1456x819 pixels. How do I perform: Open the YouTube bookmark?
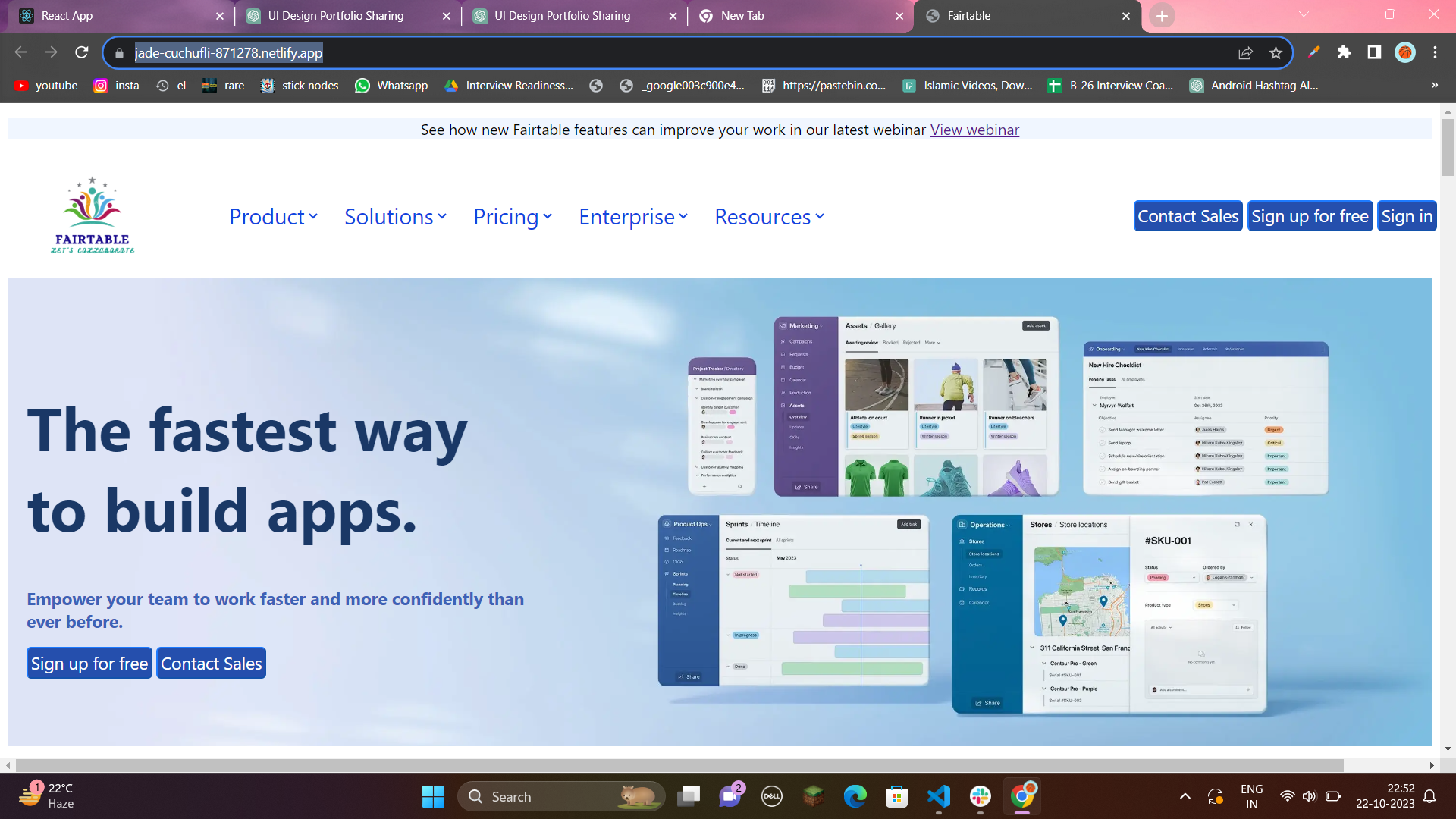coord(45,86)
